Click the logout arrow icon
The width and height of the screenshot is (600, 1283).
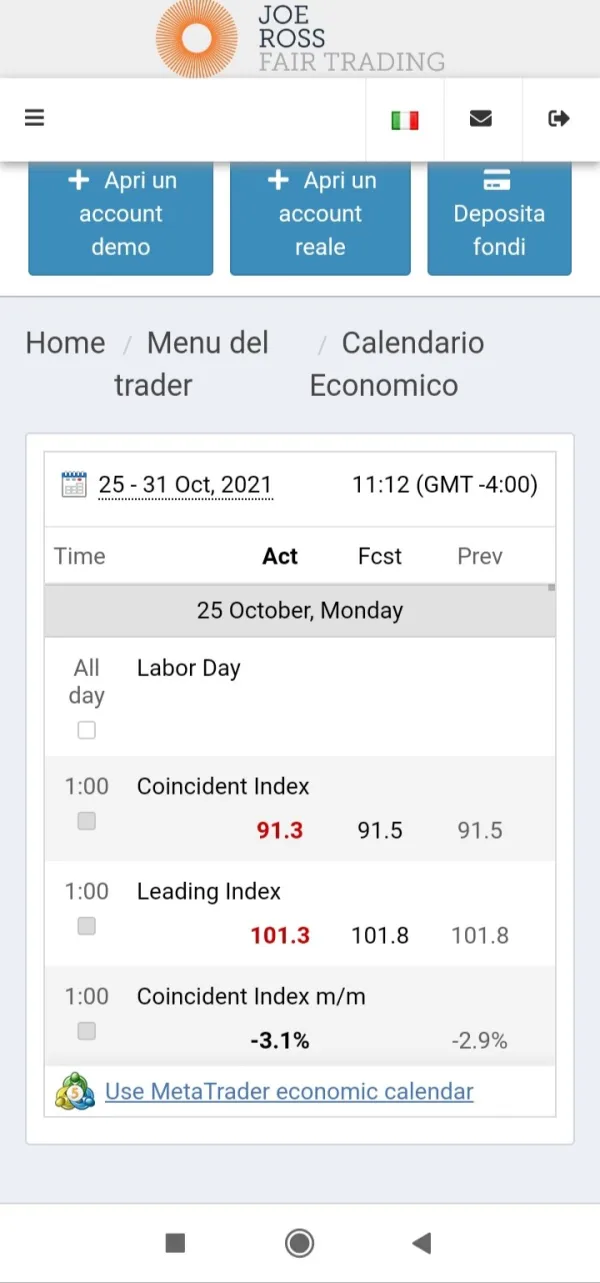(559, 119)
